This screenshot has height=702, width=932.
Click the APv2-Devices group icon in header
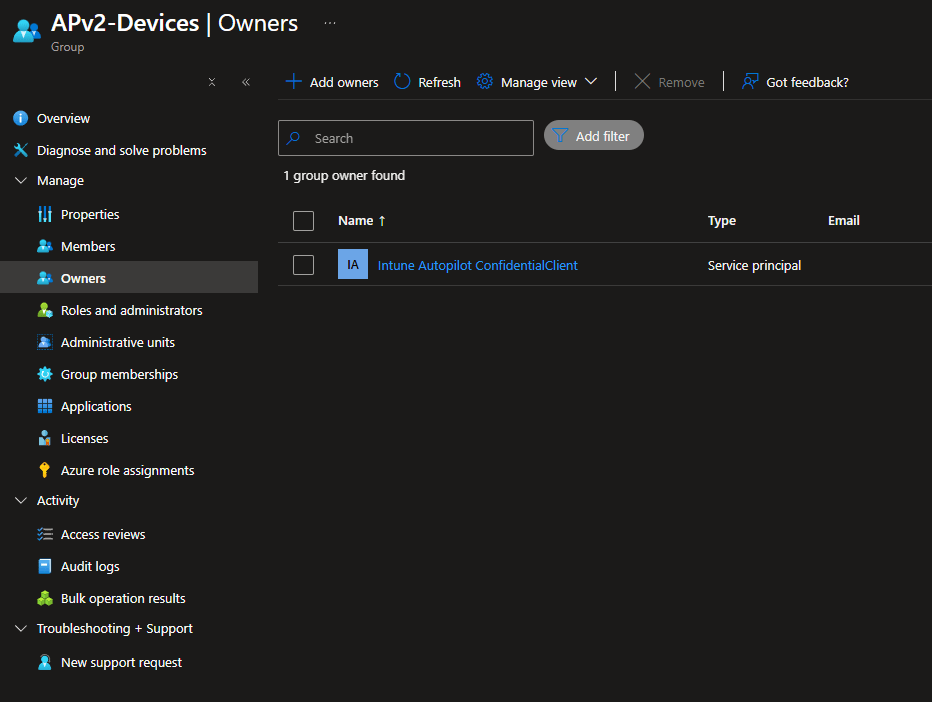click(27, 31)
